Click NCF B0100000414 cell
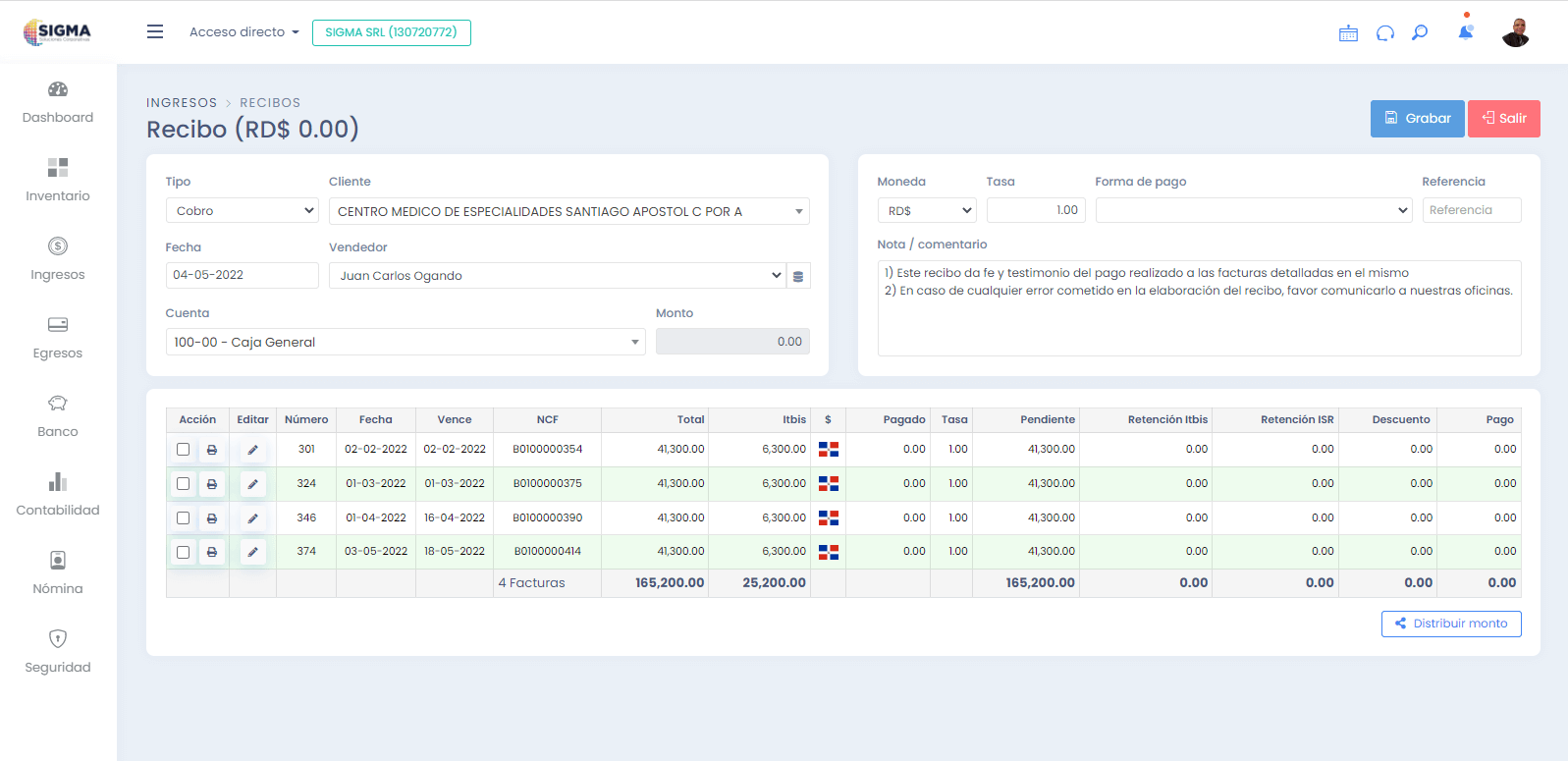Screen dimensions: 1568x761 coord(548,552)
